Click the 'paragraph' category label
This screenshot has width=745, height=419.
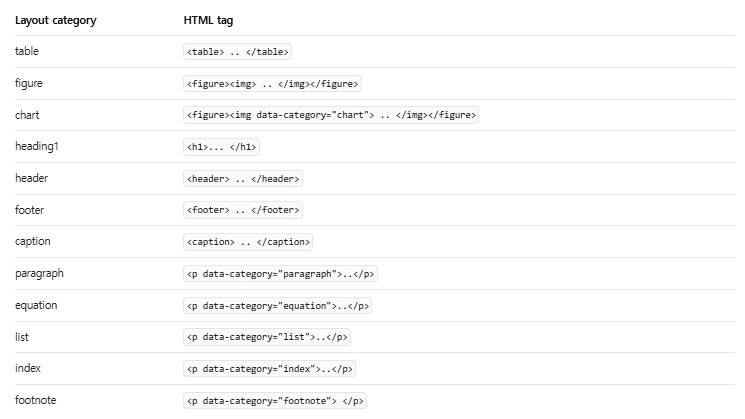[39, 274]
